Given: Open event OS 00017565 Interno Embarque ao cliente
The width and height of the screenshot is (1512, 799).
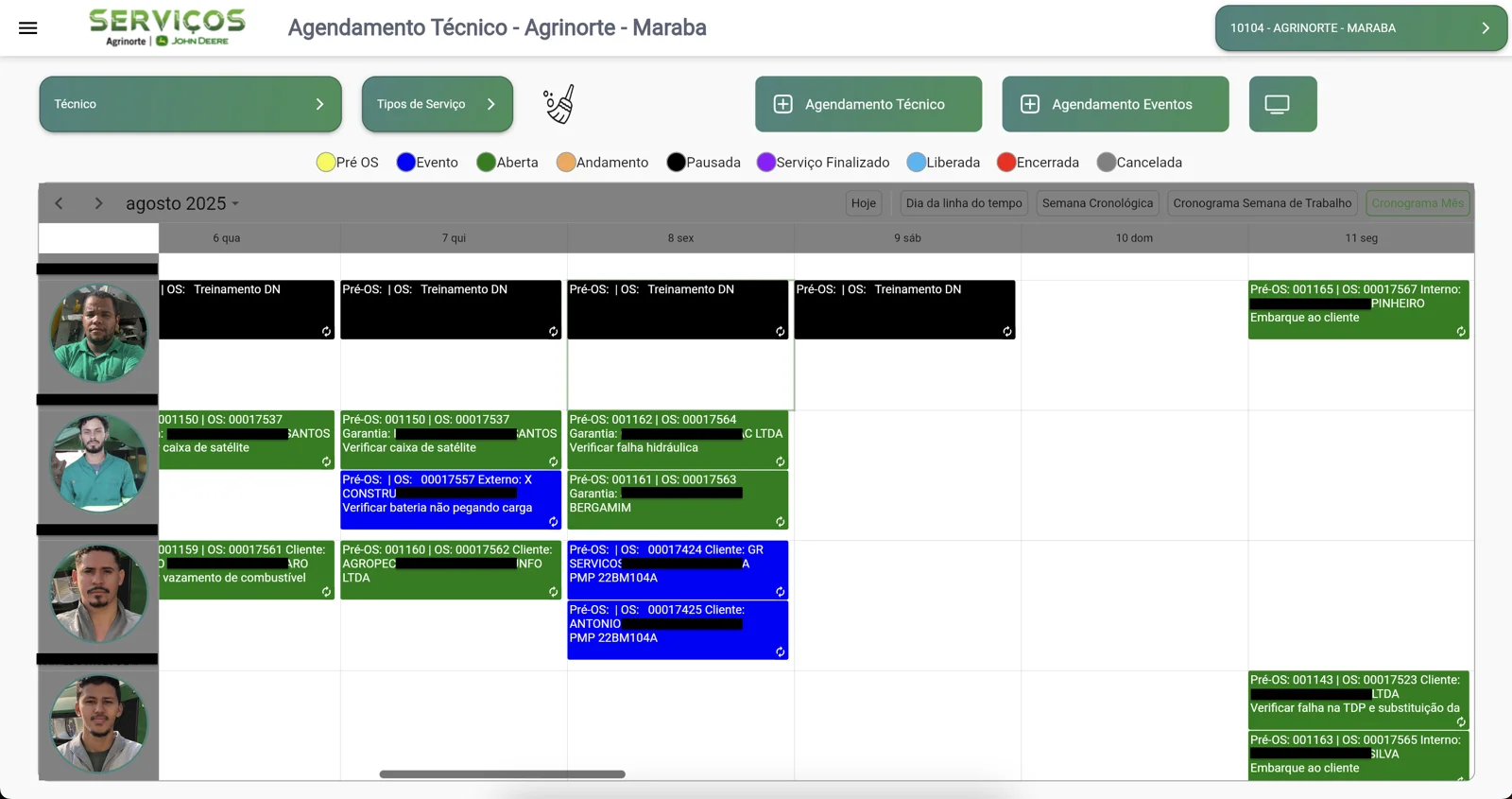Looking at the screenshot, I should click(1358, 756).
